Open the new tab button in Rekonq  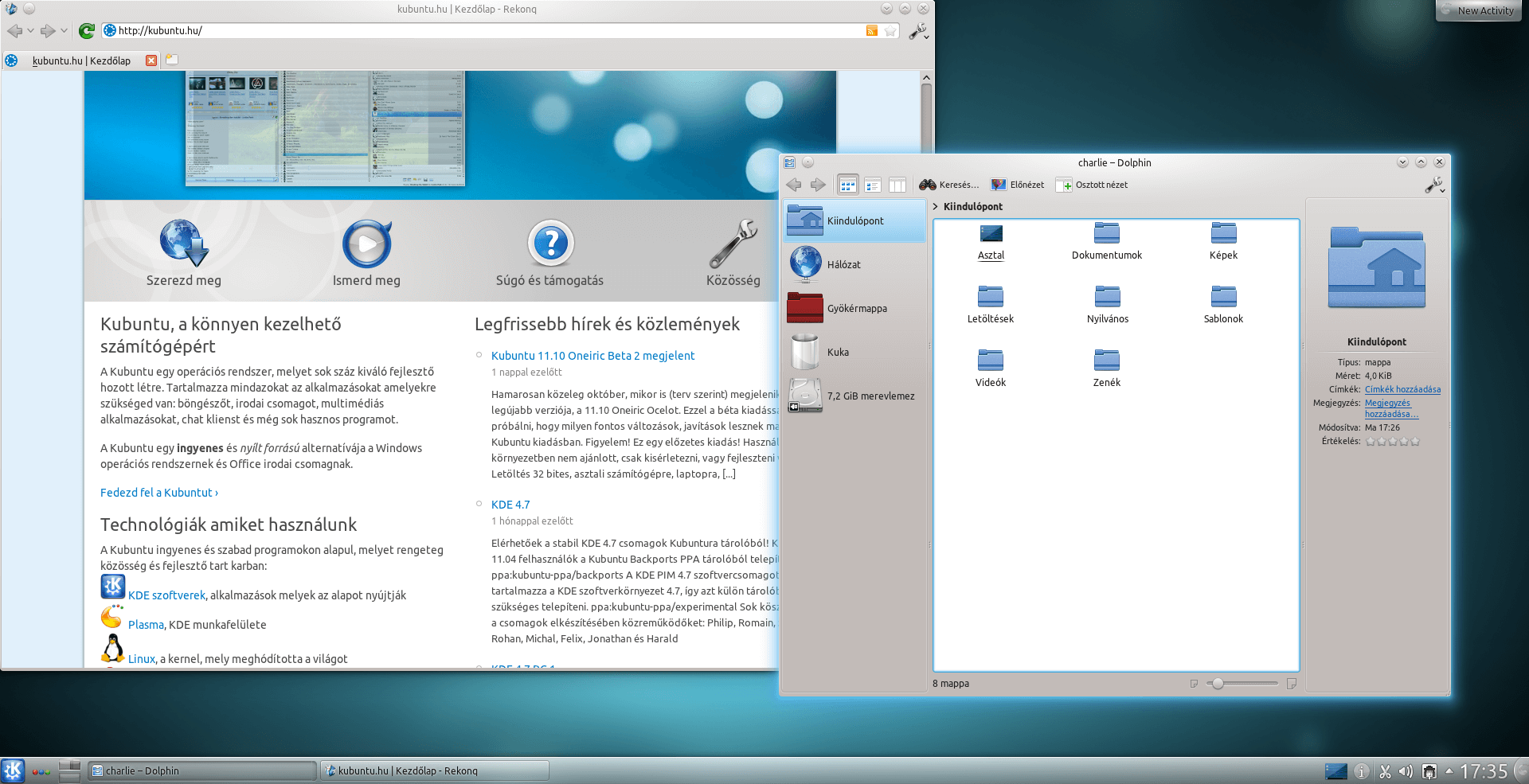tap(172, 60)
